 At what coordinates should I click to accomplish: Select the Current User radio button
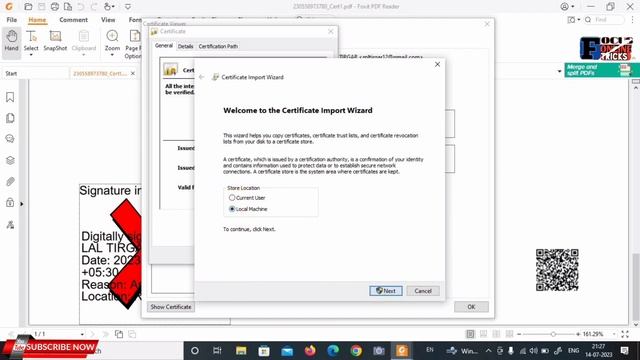pos(232,198)
